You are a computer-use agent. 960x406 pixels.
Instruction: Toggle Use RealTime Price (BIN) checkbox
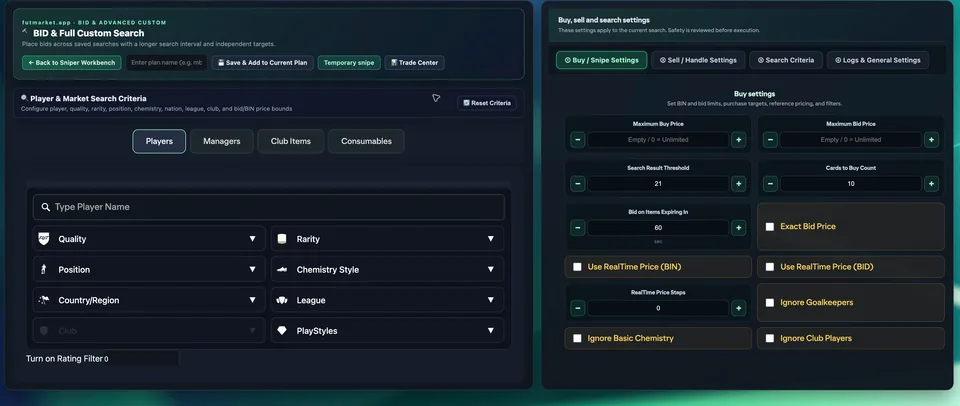pos(577,267)
